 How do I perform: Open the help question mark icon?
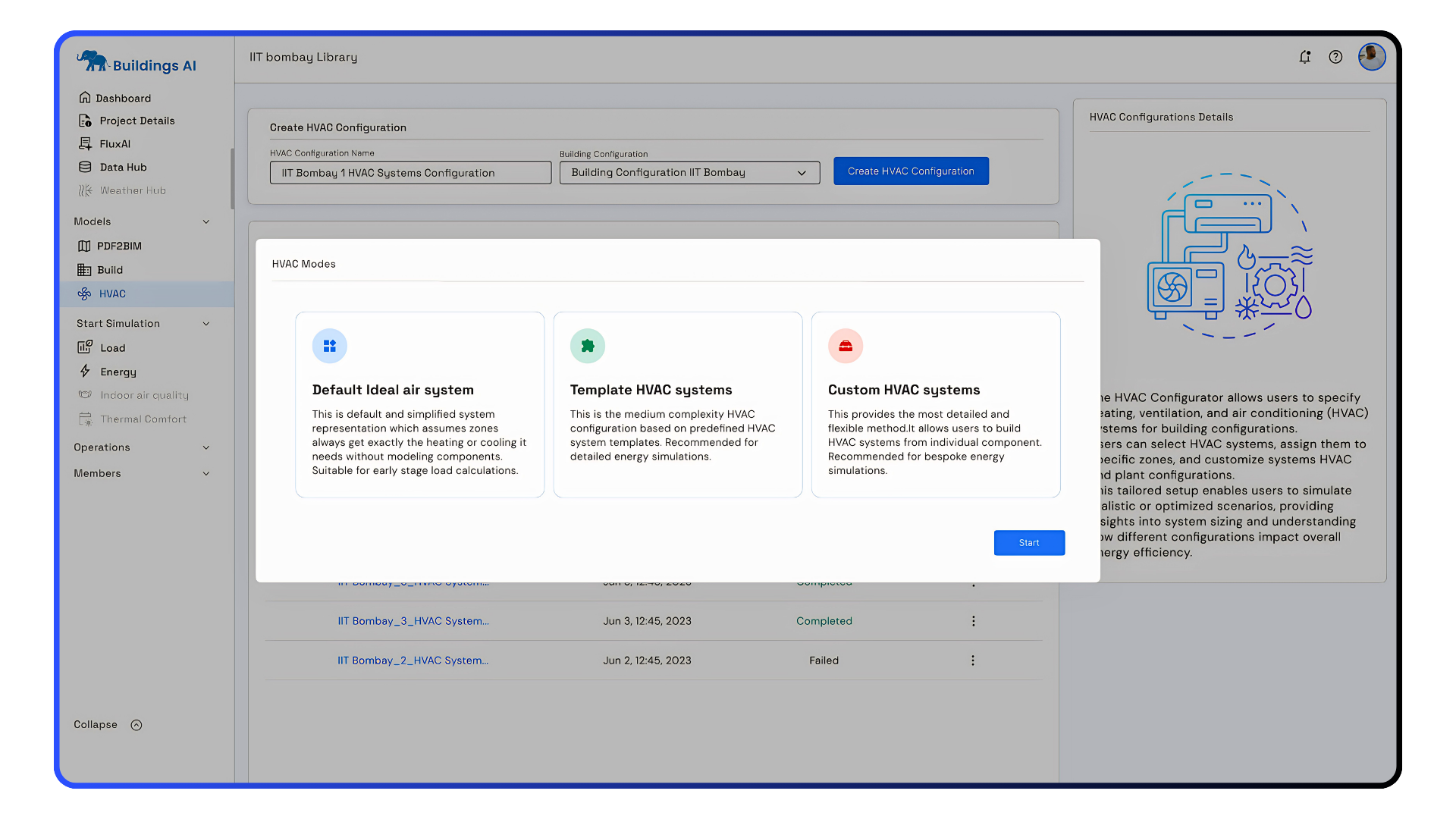tap(1335, 57)
